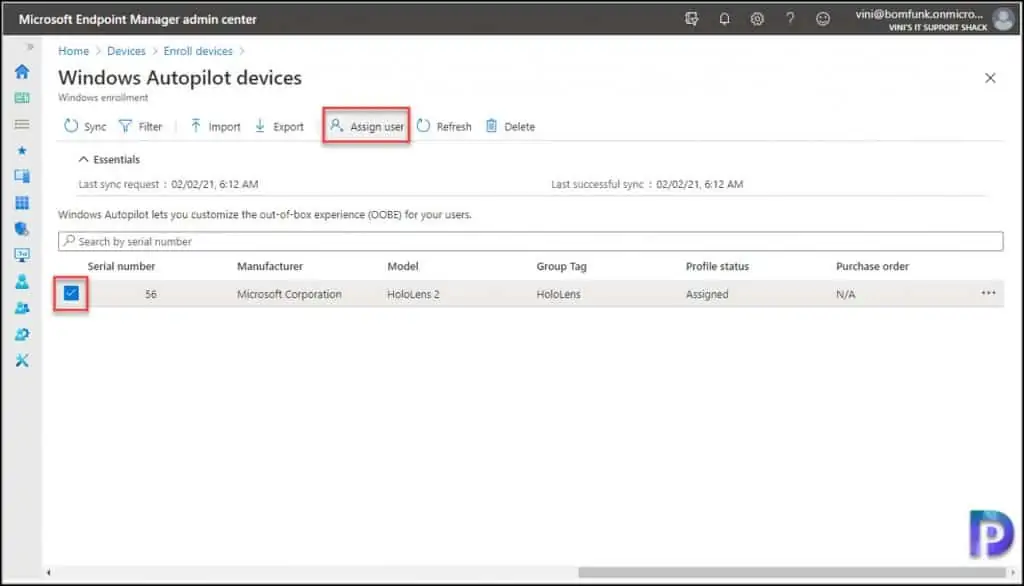Viewport: 1024px width, 586px height.
Task: Click the Sync toolbar button
Action: click(85, 126)
